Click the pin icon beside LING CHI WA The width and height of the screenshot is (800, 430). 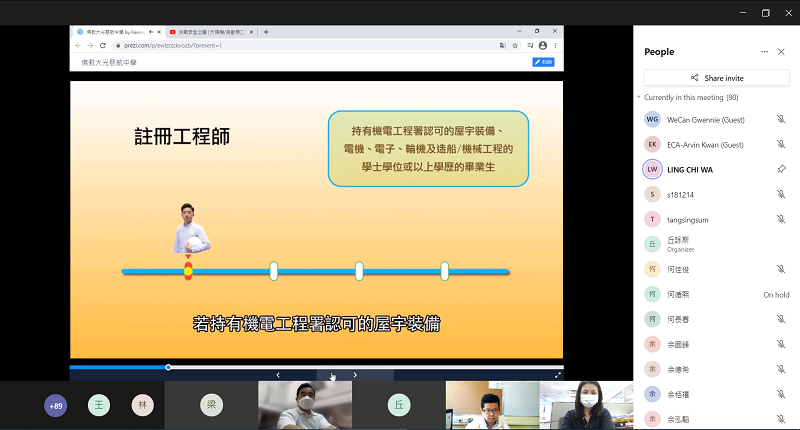pyautogui.click(x=781, y=169)
